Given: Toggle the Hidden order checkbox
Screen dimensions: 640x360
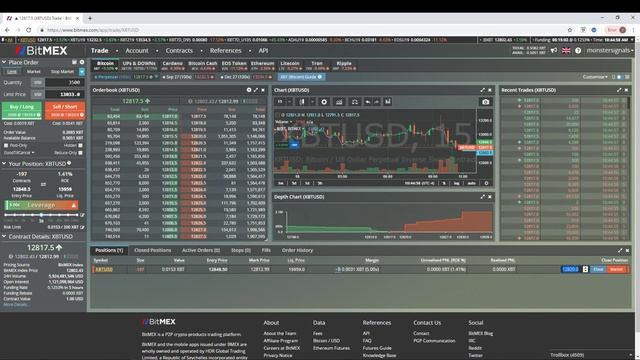Looking at the screenshot, I should (80, 145).
